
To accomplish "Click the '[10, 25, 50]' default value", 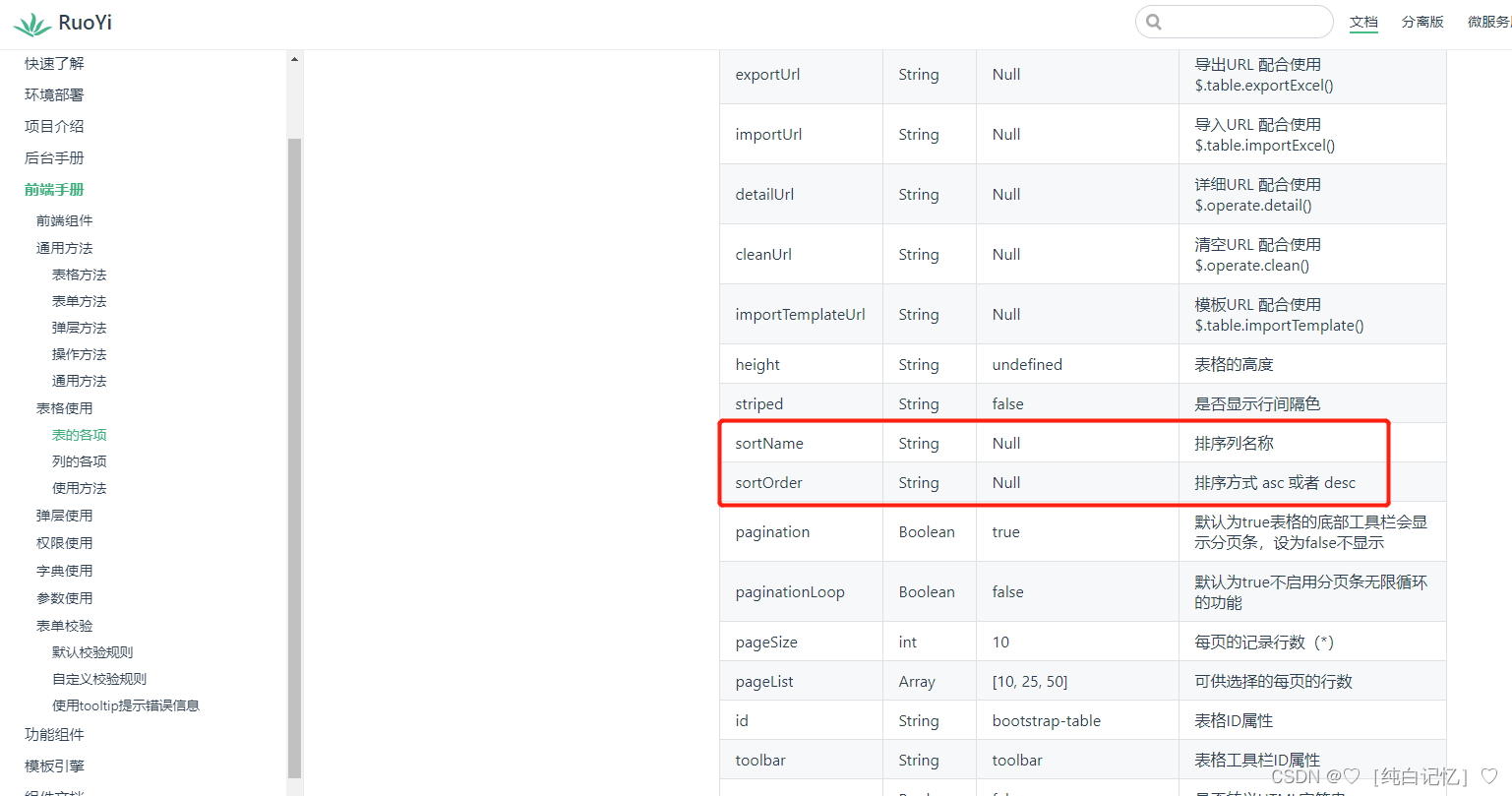I will (1029, 681).
